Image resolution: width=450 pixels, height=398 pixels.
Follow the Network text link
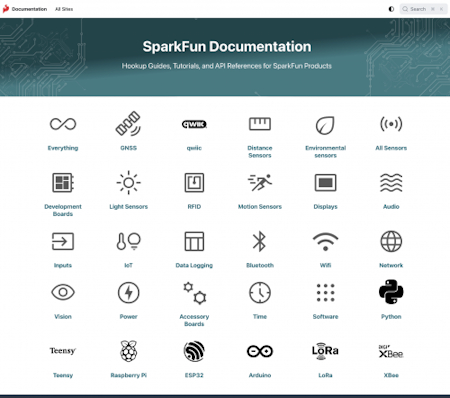pyautogui.click(x=391, y=265)
